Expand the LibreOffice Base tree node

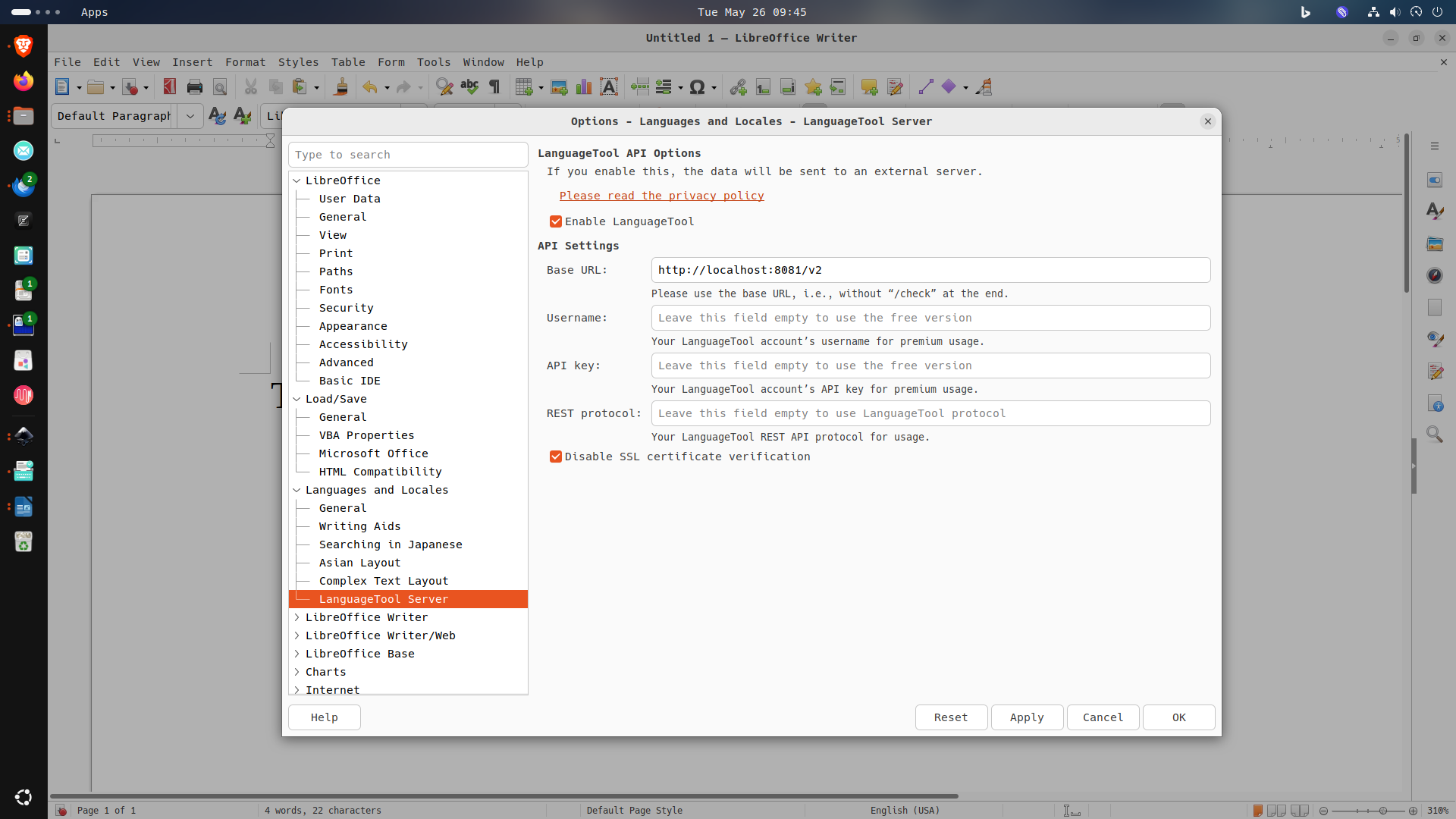tap(297, 654)
